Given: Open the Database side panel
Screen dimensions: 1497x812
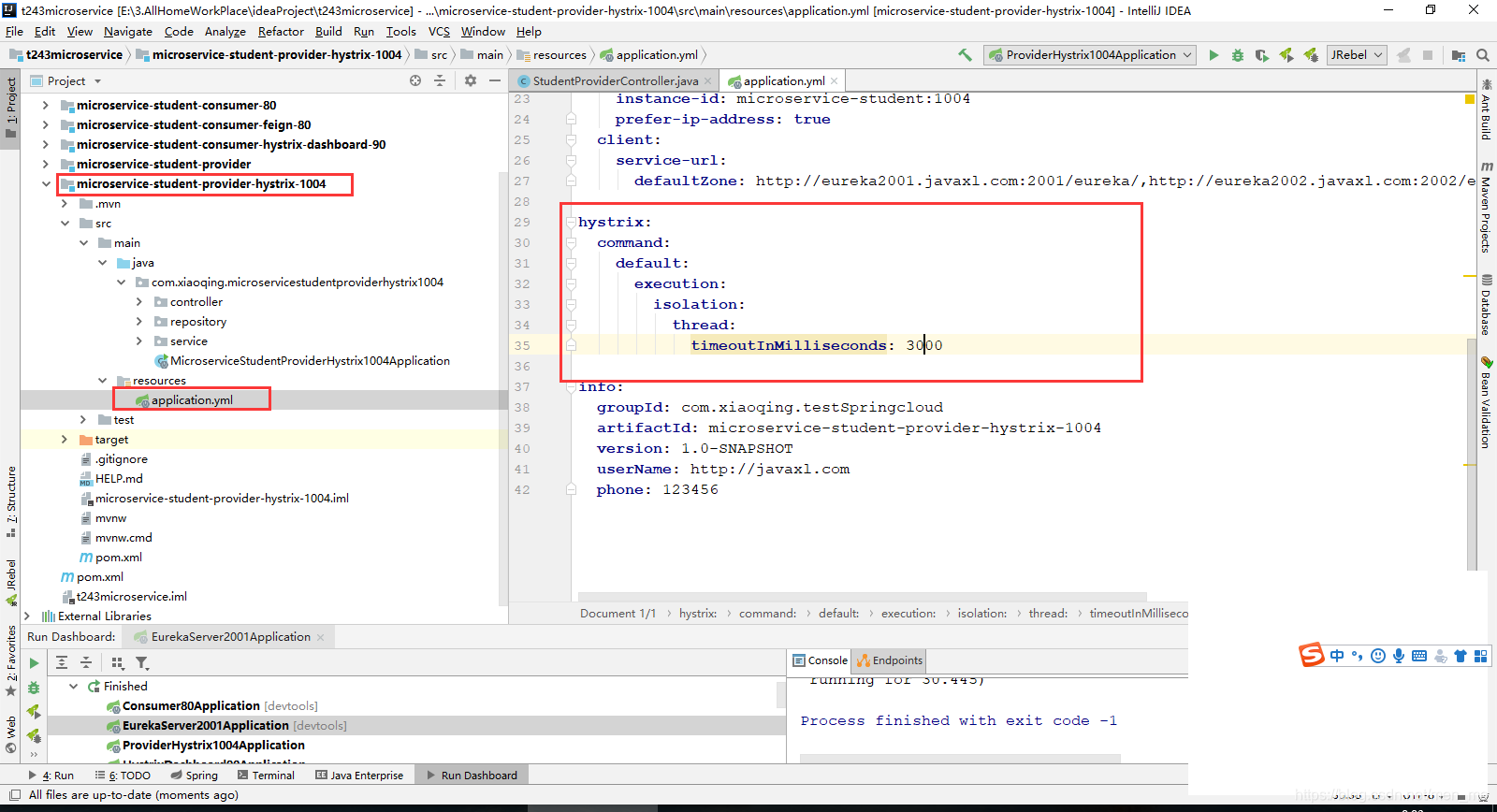Looking at the screenshot, I should pyautogui.click(x=1486, y=305).
